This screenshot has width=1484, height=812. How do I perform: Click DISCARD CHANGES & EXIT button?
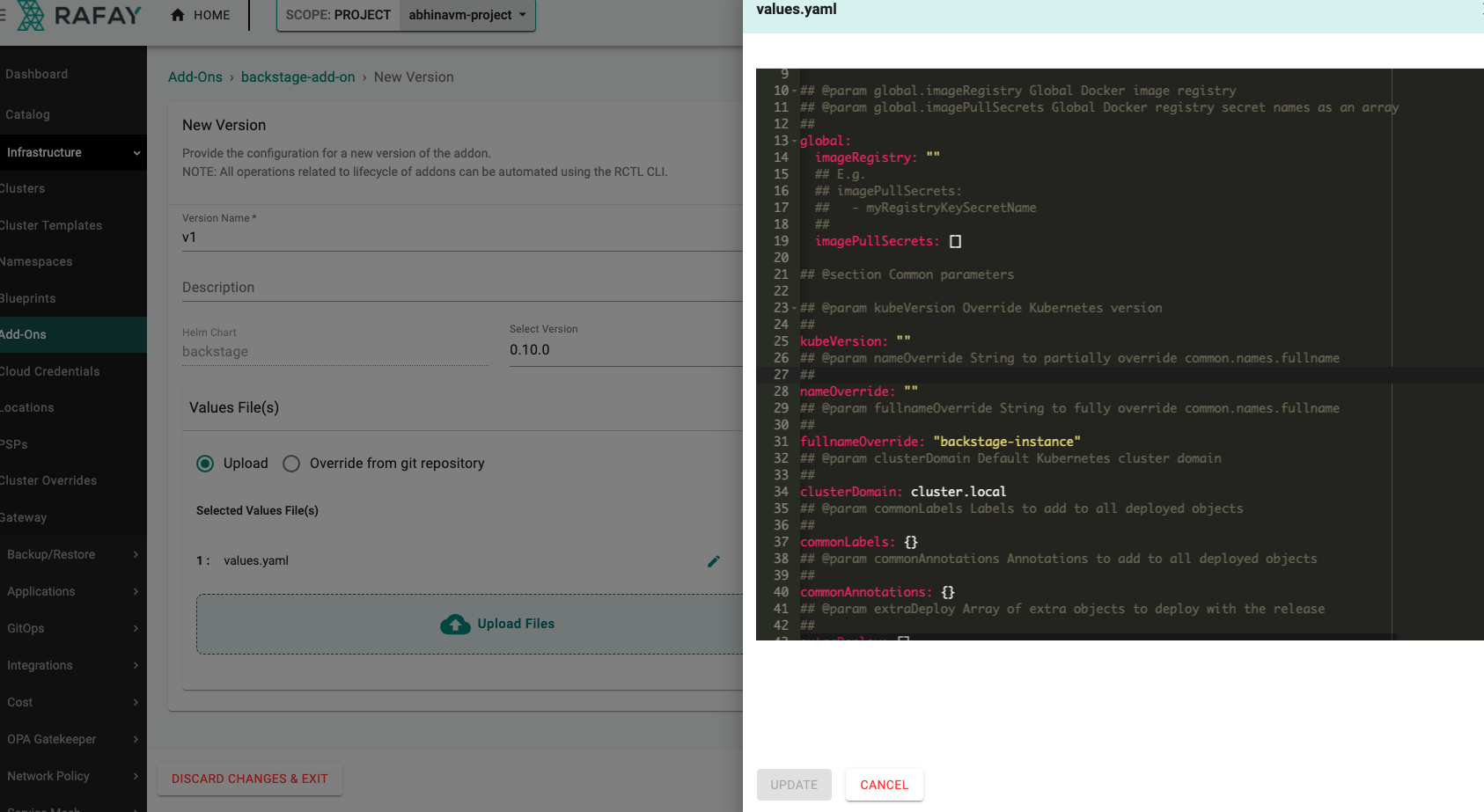(x=249, y=779)
